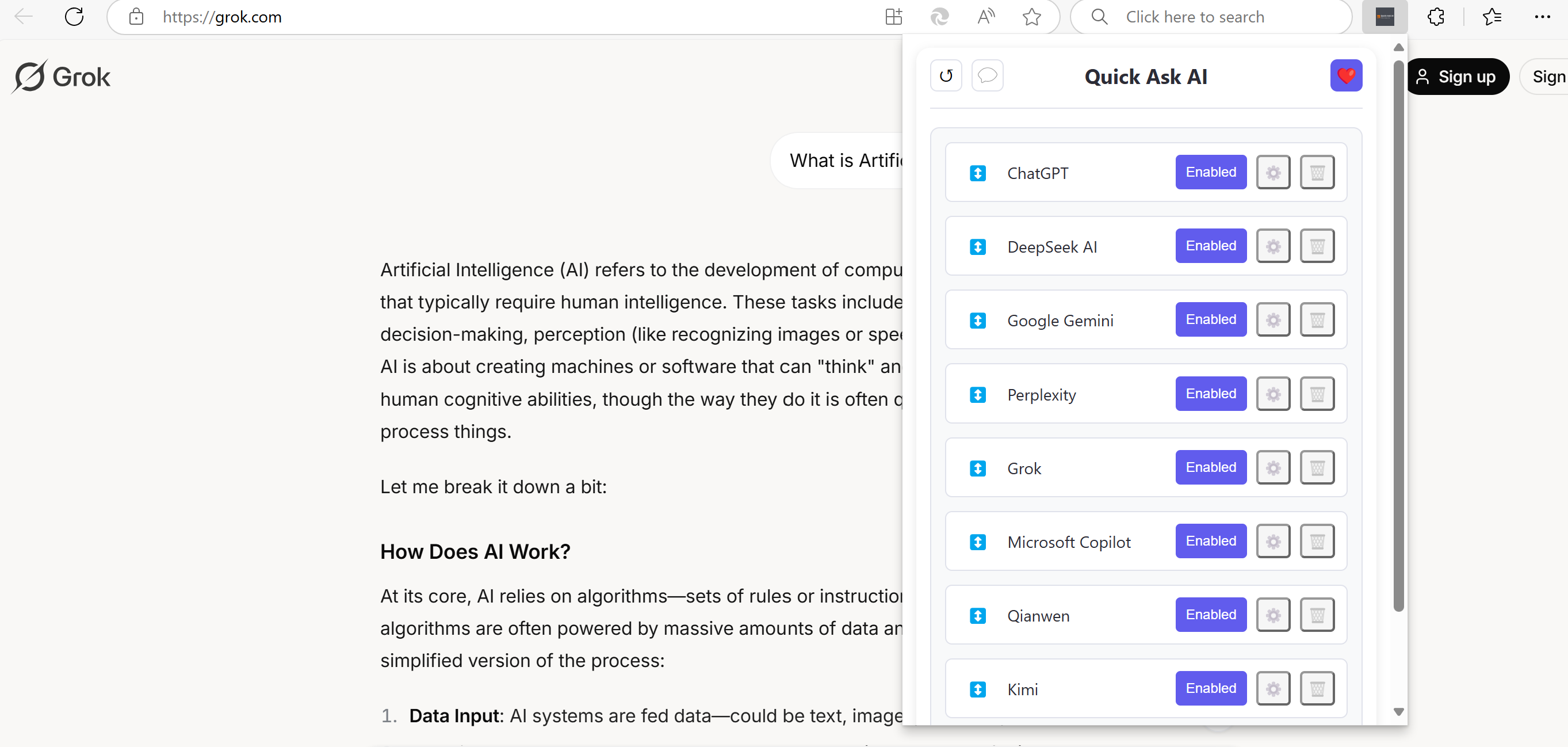The height and width of the screenshot is (747, 1568).
Task: Delete Microsoft Copilot with the trash icon
Action: pos(1317,541)
